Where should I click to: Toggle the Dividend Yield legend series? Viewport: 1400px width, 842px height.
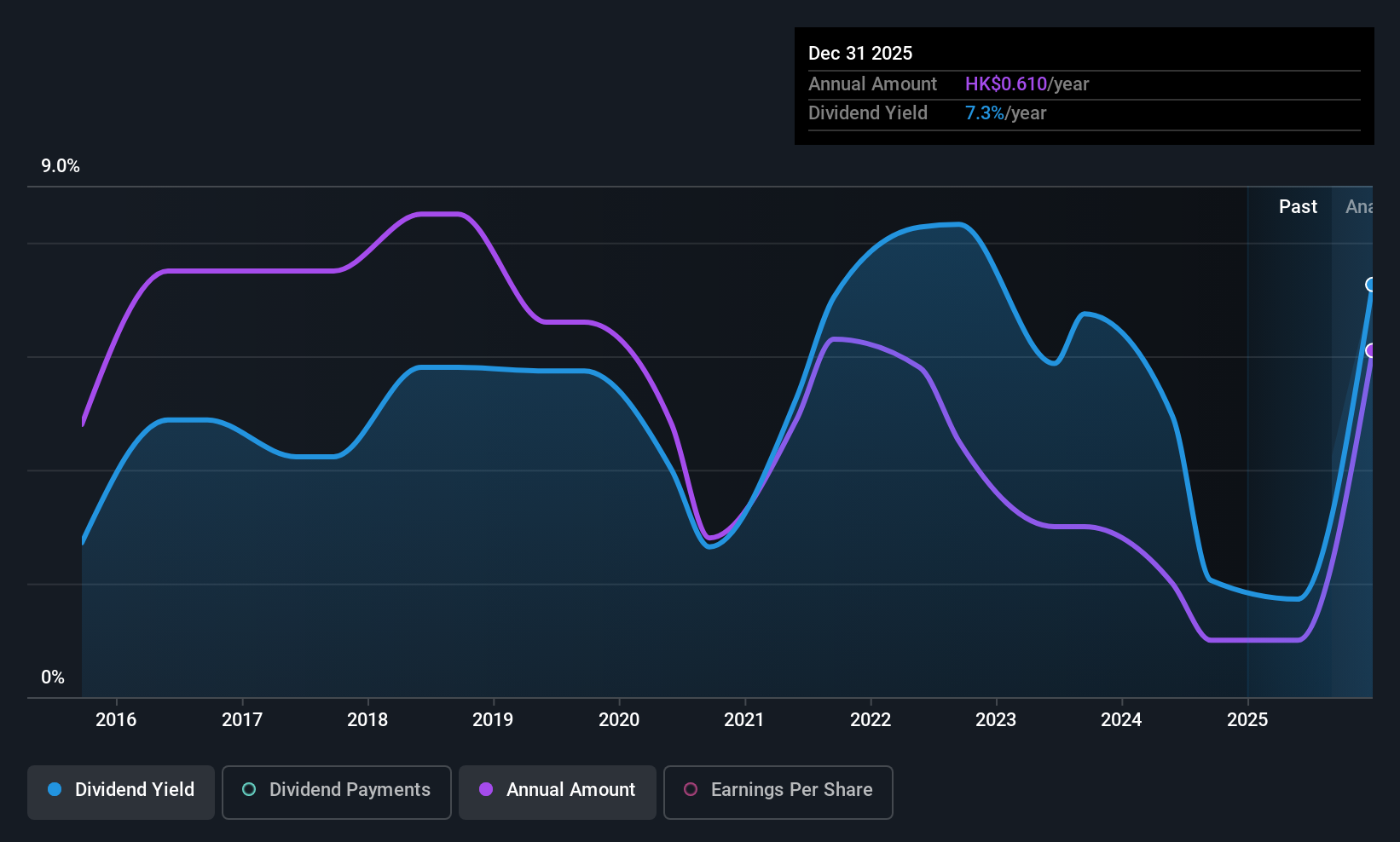click(x=121, y=791)
